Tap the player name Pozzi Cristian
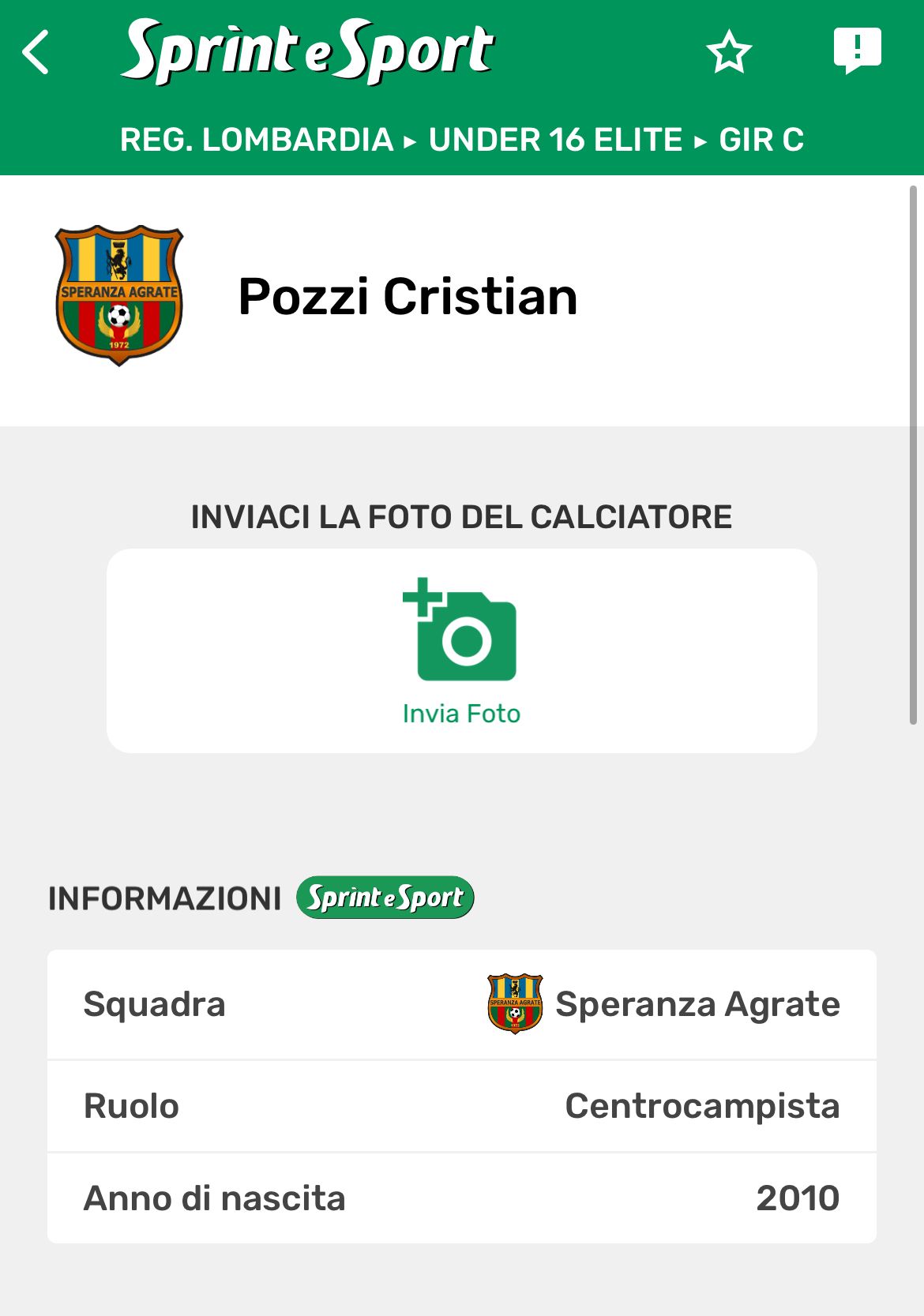The image size is (924, 1316). [408, 297]
